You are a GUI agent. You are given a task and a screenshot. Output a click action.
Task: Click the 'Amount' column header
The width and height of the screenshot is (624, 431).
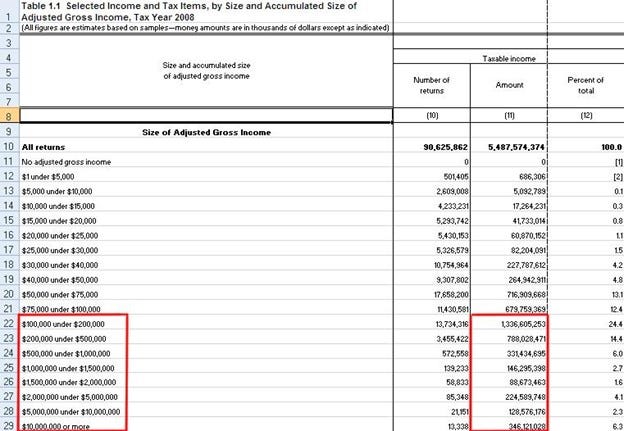point(509,85)
